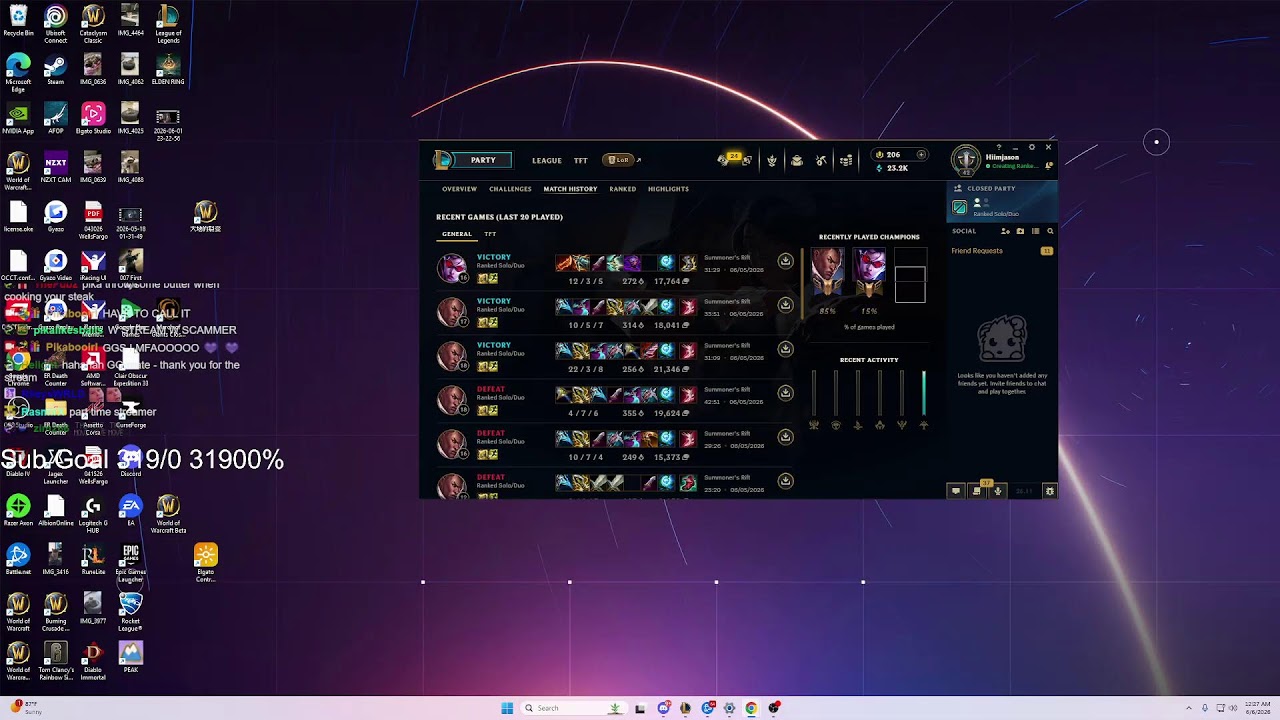
Task: Download replay of the 12/3/5 victory
Action: [x=785, y=261]
